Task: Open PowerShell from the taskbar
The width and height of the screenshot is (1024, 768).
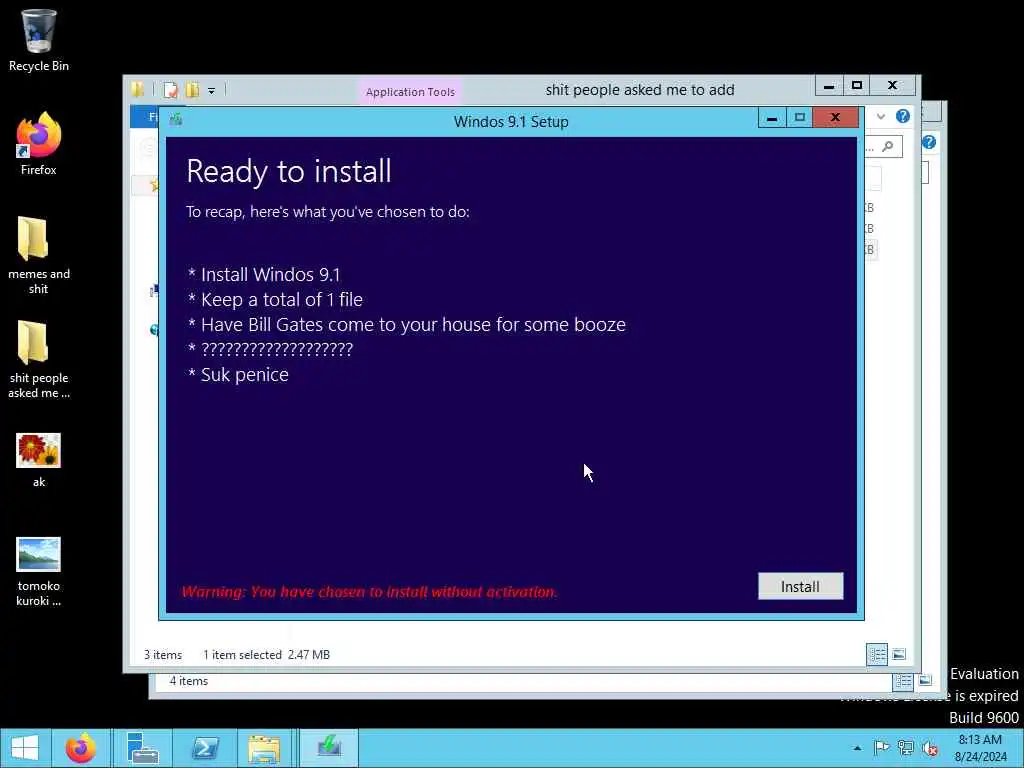Action: [205, 748]
